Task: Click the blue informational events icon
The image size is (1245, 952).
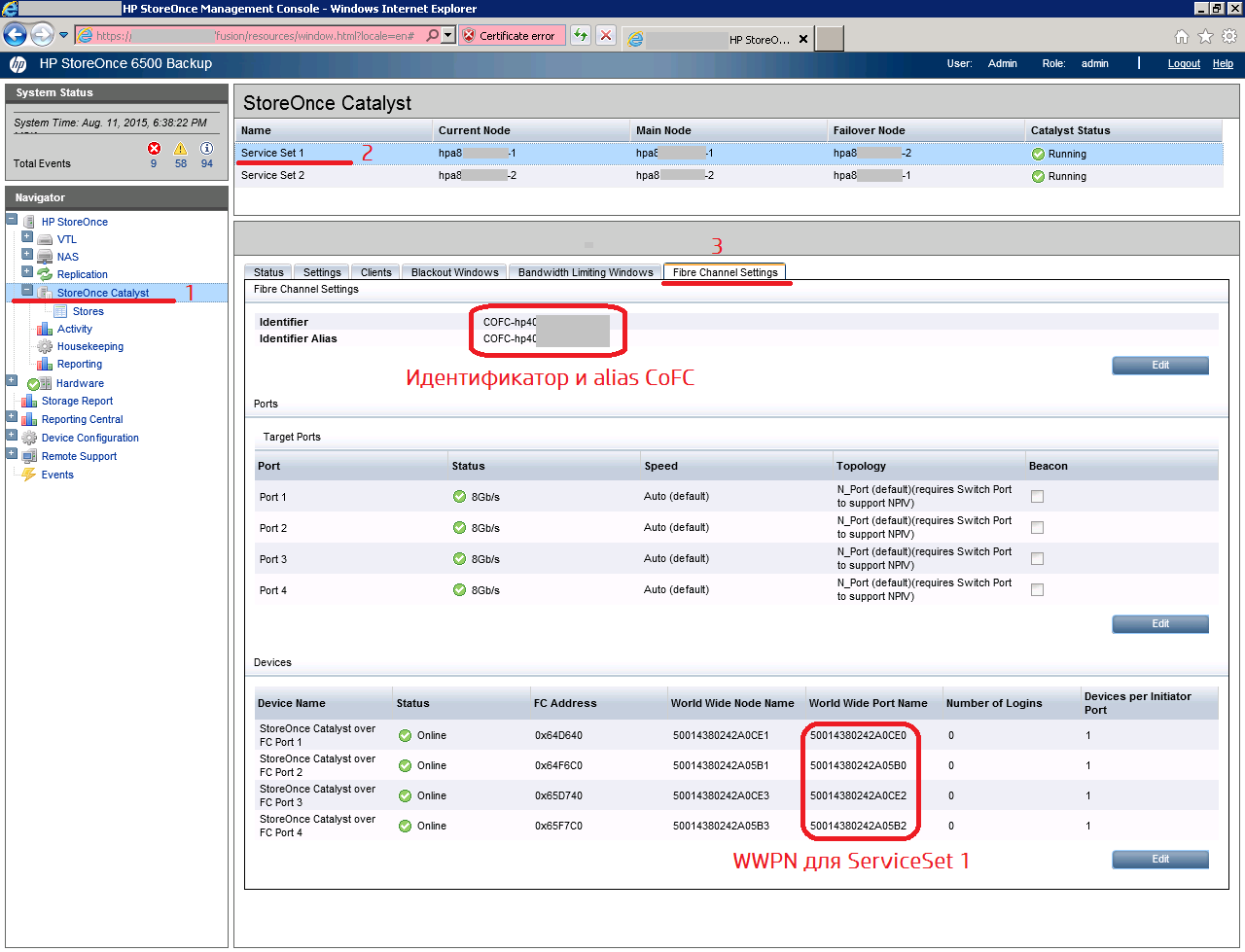Action: coord(207,148)
